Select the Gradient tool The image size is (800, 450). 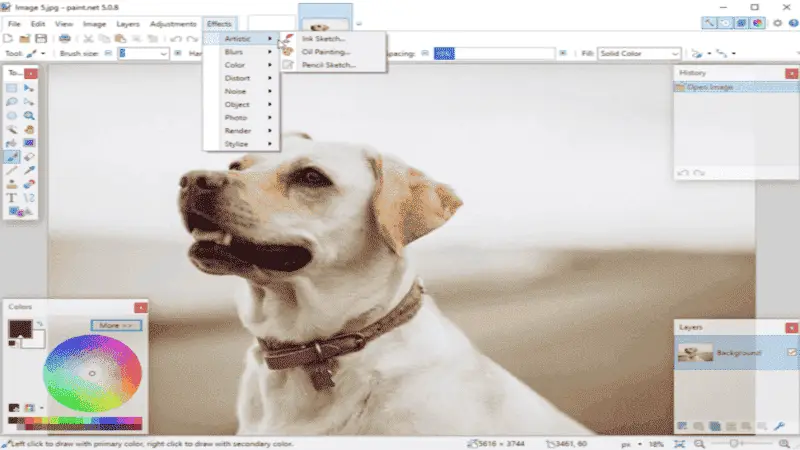(x=29, y=143)
